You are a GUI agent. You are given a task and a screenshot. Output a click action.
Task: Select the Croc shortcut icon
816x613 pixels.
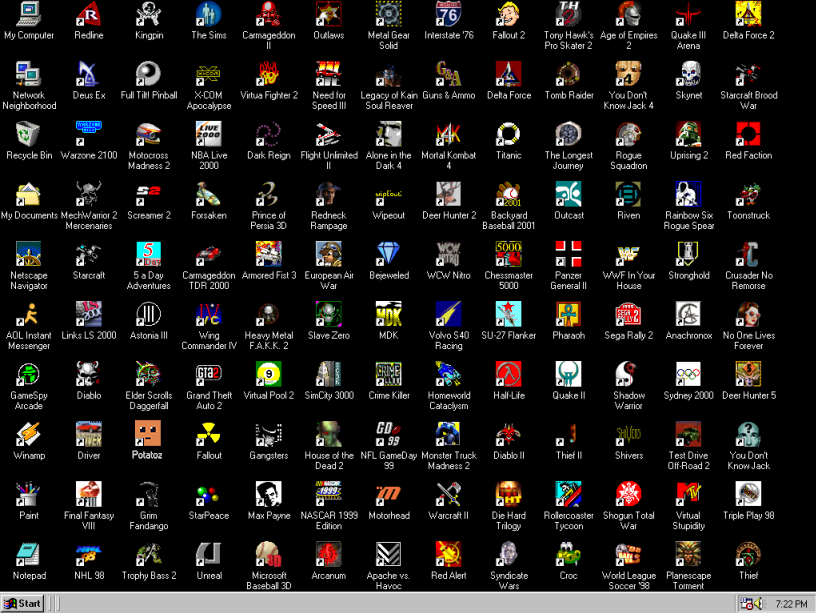(x=568, y=555)
